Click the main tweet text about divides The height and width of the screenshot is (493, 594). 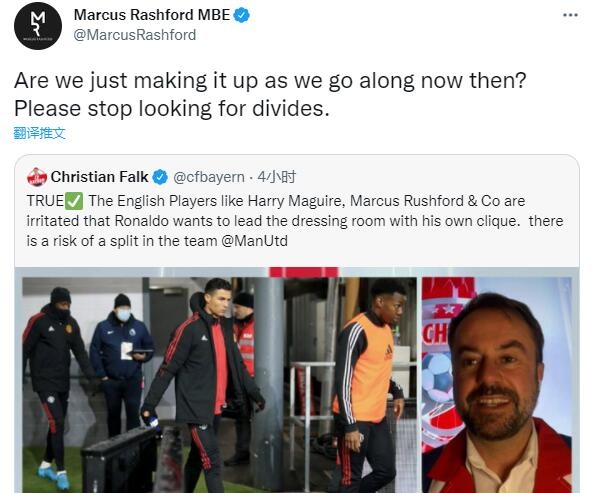(x=270, y=94)
